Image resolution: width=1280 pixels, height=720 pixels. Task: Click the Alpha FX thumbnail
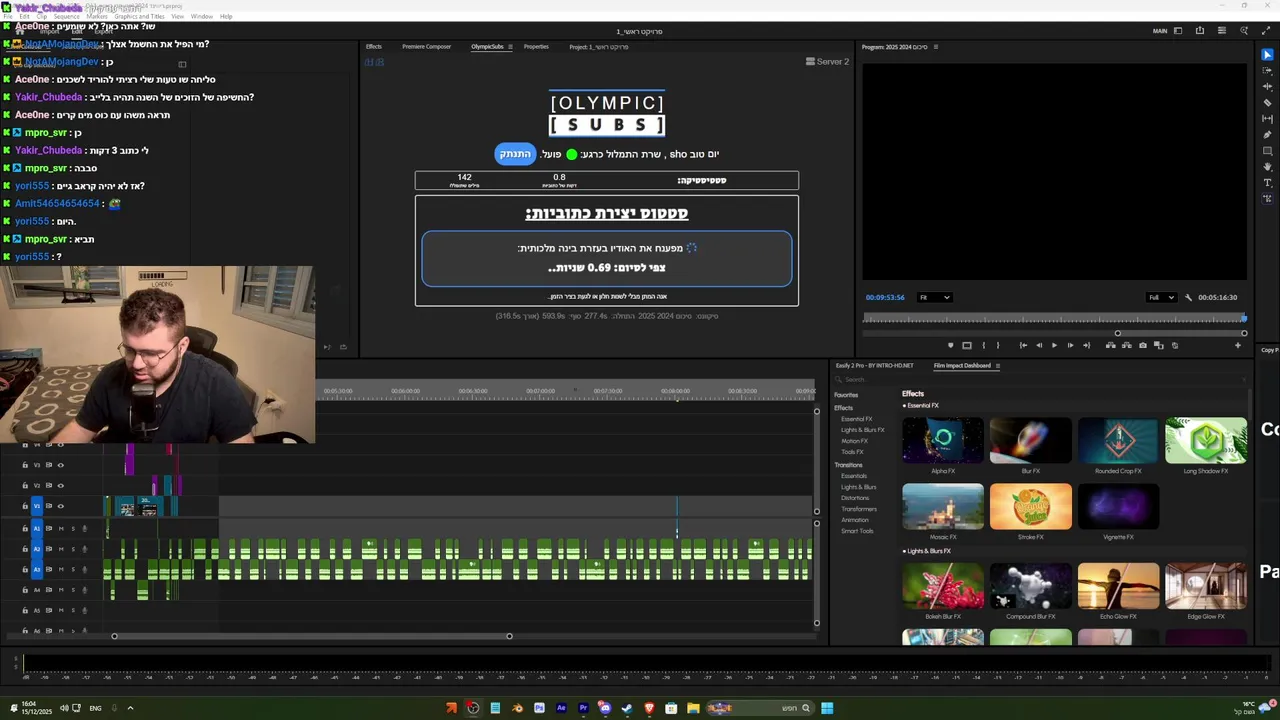(943, 441)
